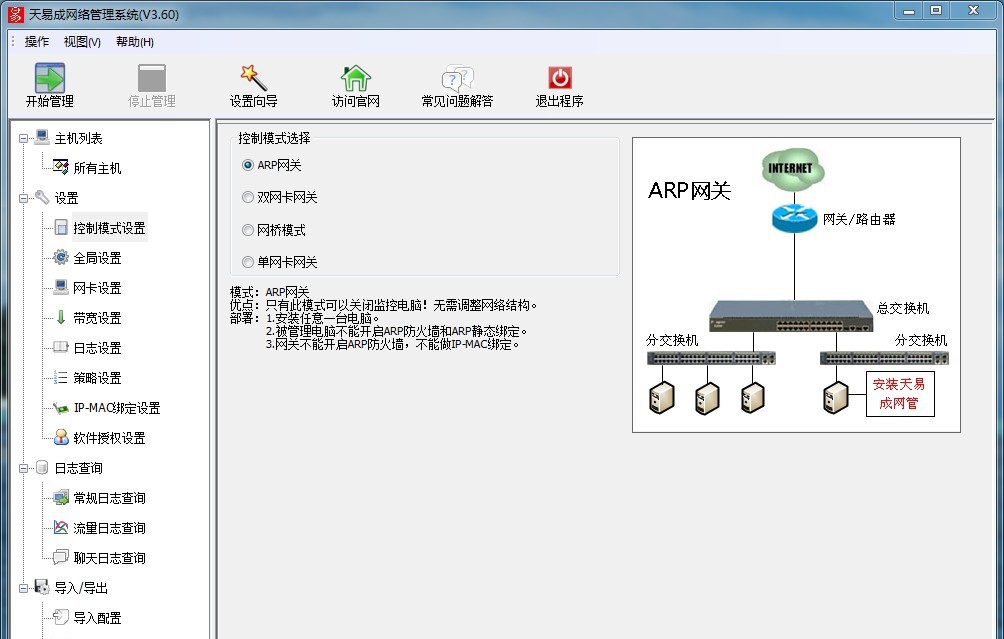Click the 访问官网 home icon
Screen dimensions: 1004x639
[x=357, y=83]
